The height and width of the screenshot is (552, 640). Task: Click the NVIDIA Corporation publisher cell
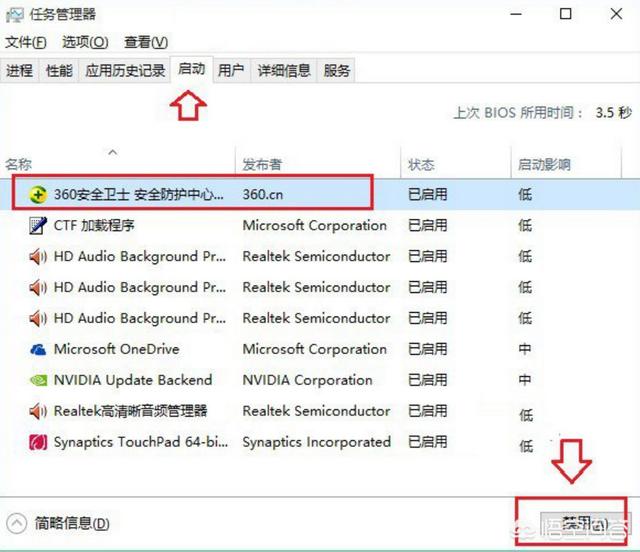click(x=307, y=380)
